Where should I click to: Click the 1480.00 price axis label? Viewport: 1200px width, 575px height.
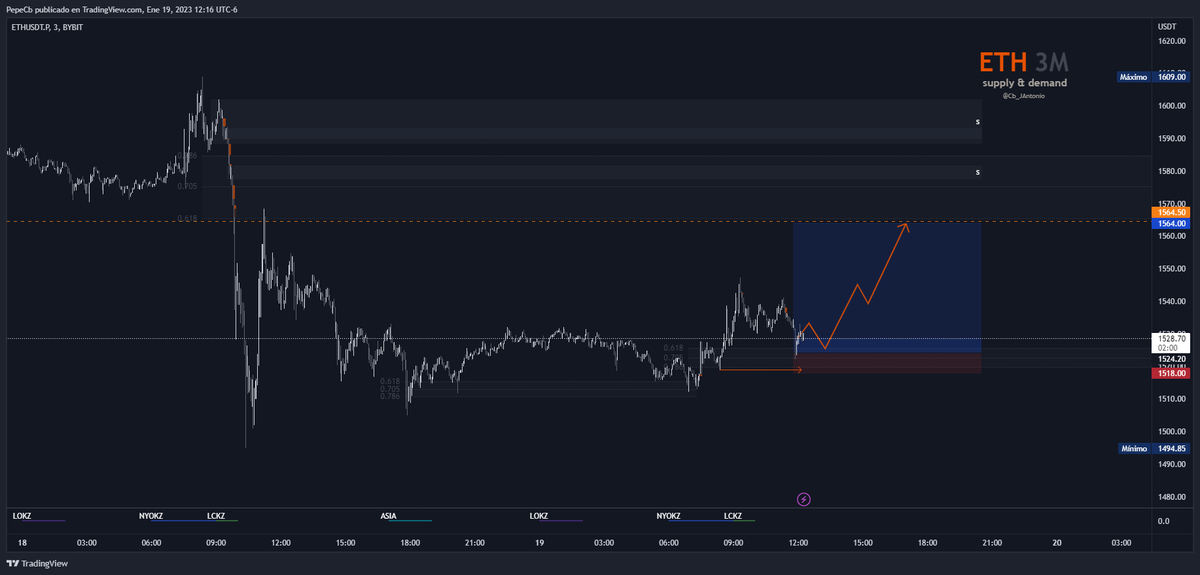point(1171,497)
